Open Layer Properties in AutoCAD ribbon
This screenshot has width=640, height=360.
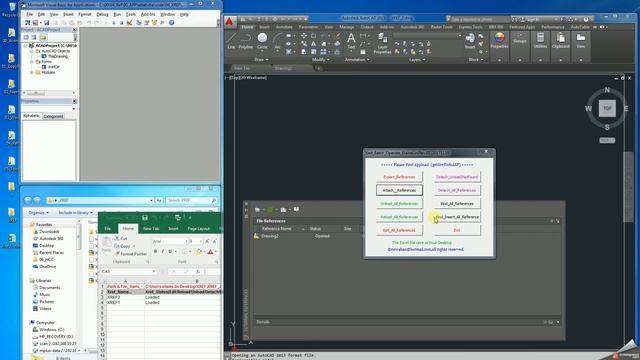point(382,44)
